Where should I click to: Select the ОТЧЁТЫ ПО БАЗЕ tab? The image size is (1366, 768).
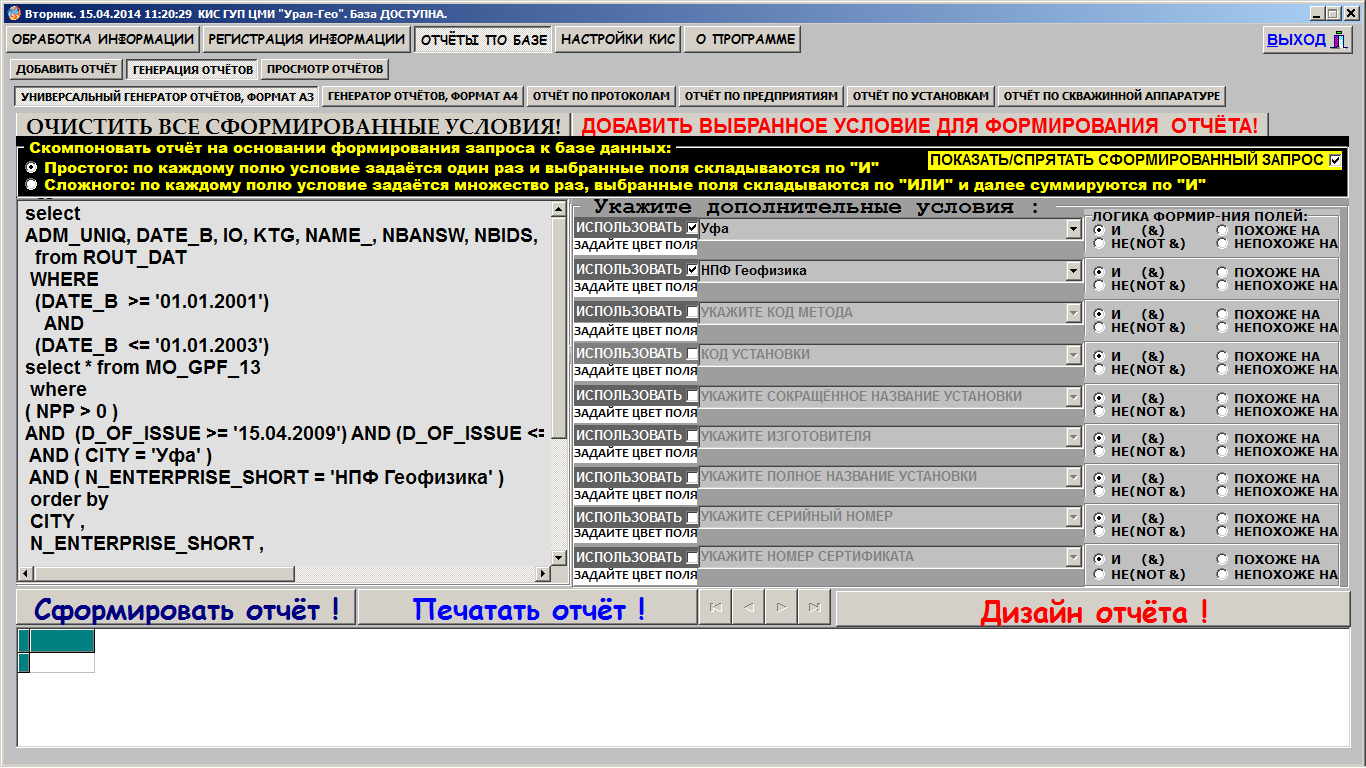click(484, 40)
